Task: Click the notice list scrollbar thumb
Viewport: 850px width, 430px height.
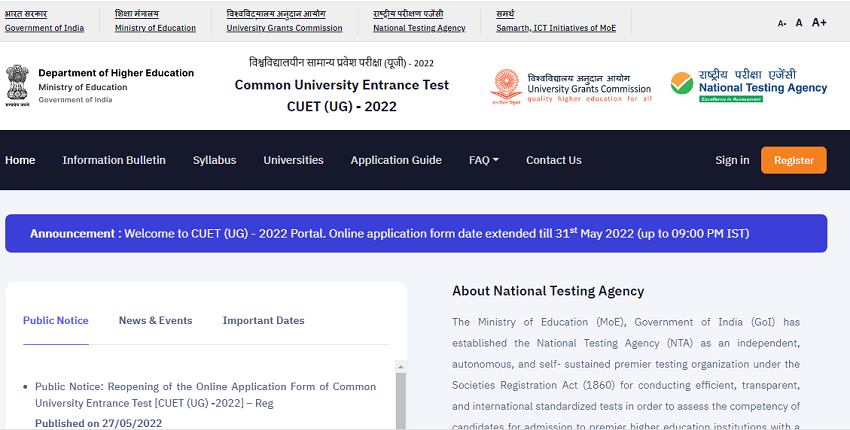Action: pyautogui.click(x=401, y=401)
